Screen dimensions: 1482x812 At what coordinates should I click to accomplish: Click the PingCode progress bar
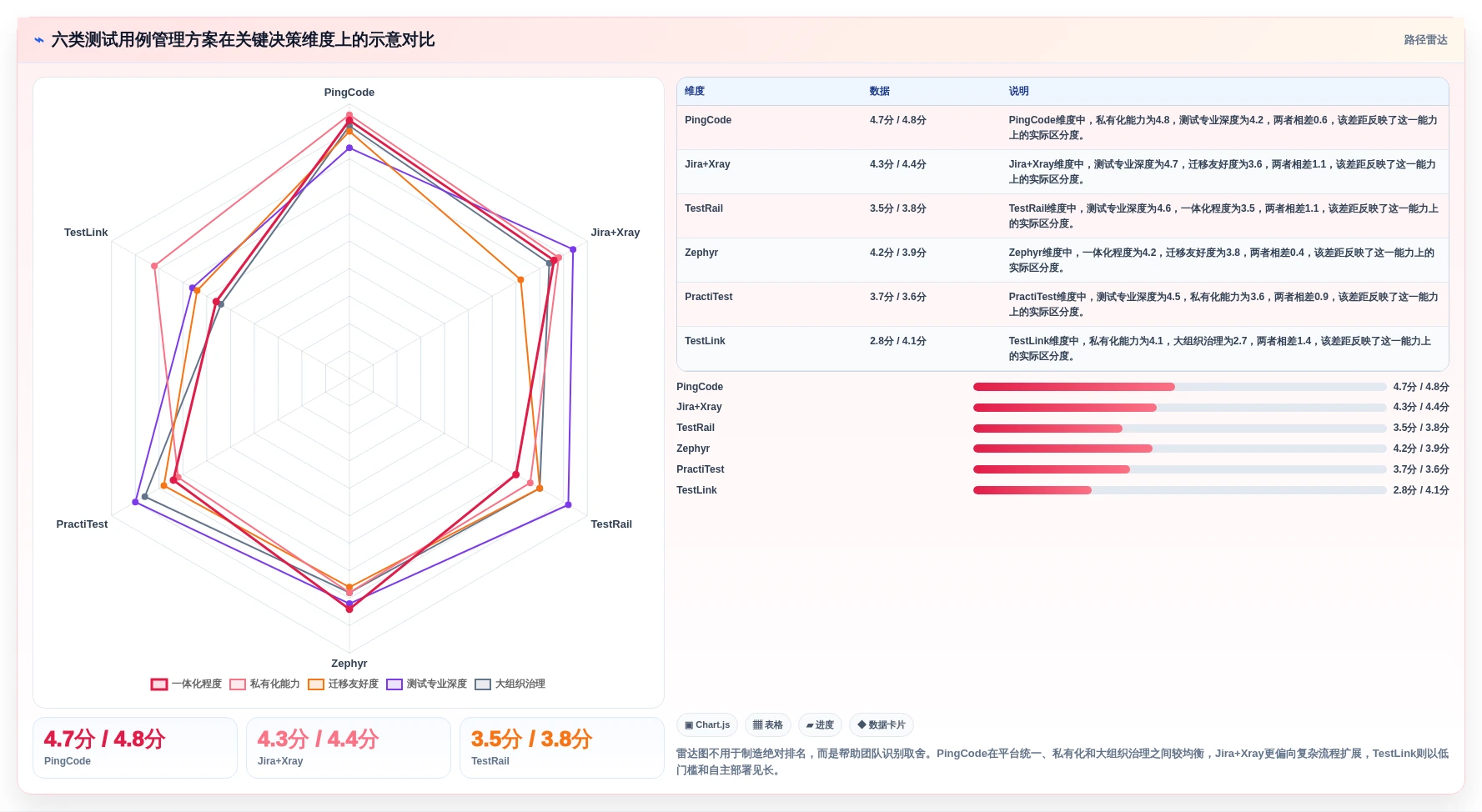[x=1180, y=387]
